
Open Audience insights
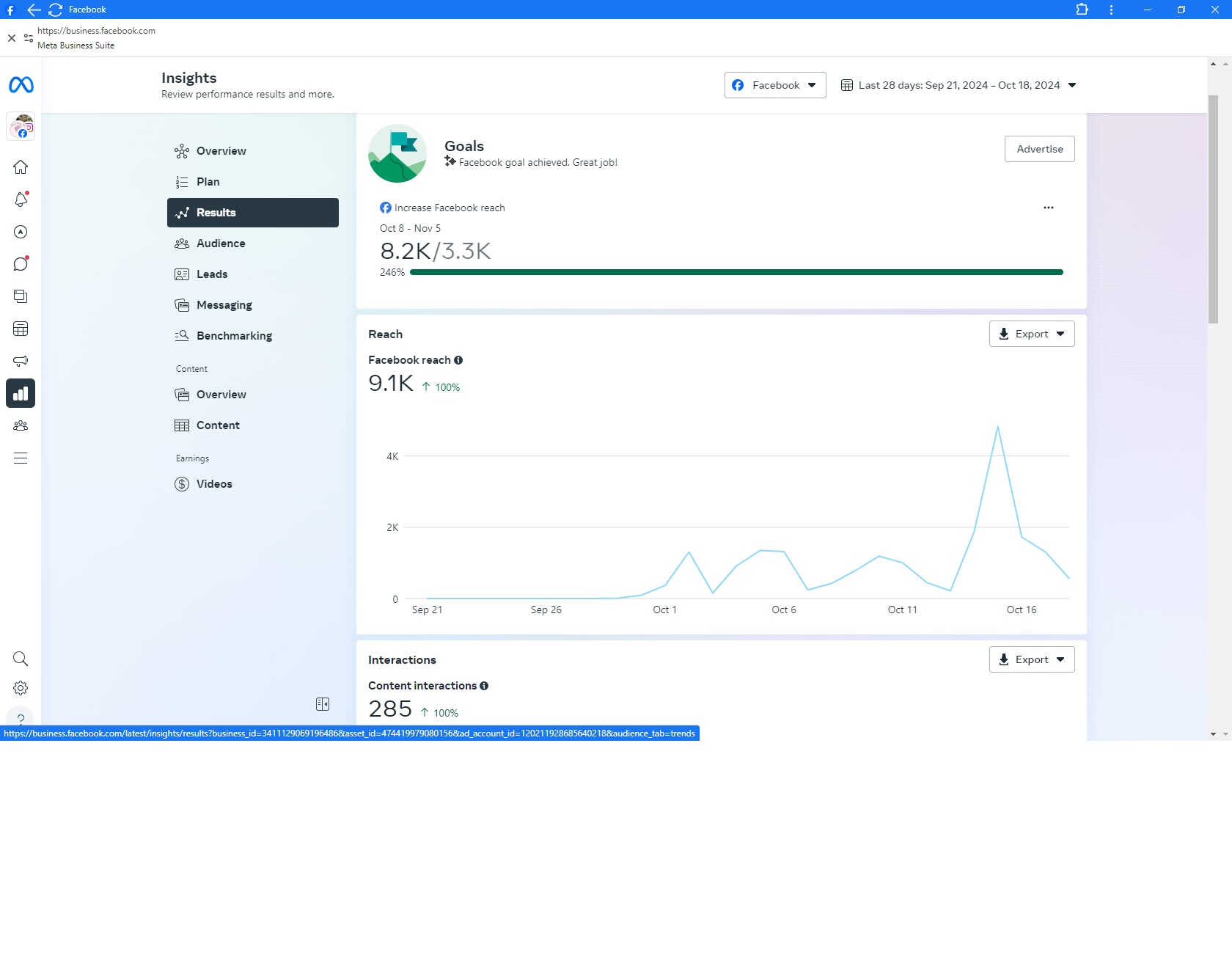click(x=253, y=244)
